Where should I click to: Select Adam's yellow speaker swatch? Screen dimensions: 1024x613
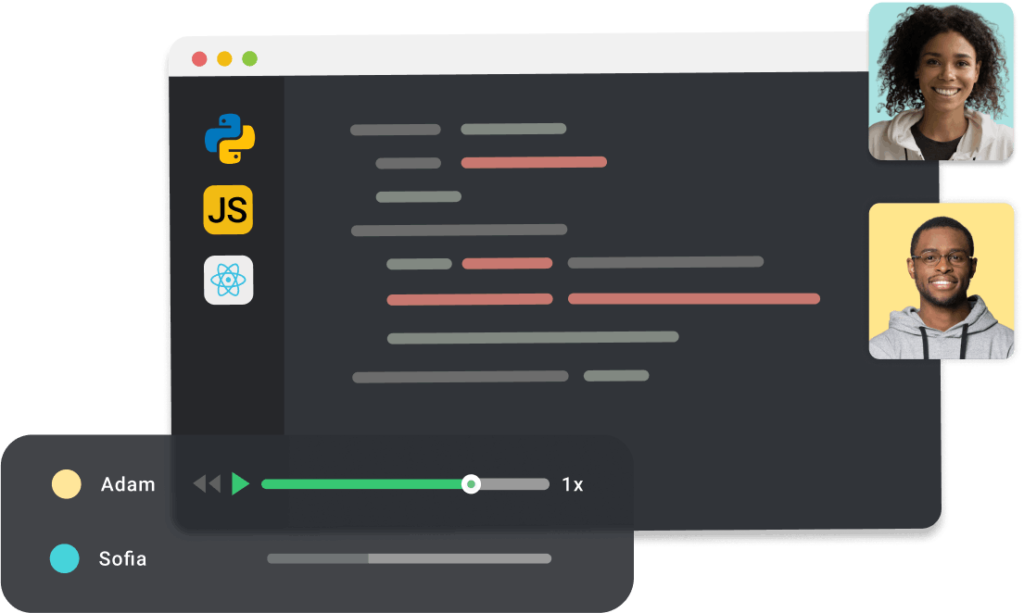point(65,484)
